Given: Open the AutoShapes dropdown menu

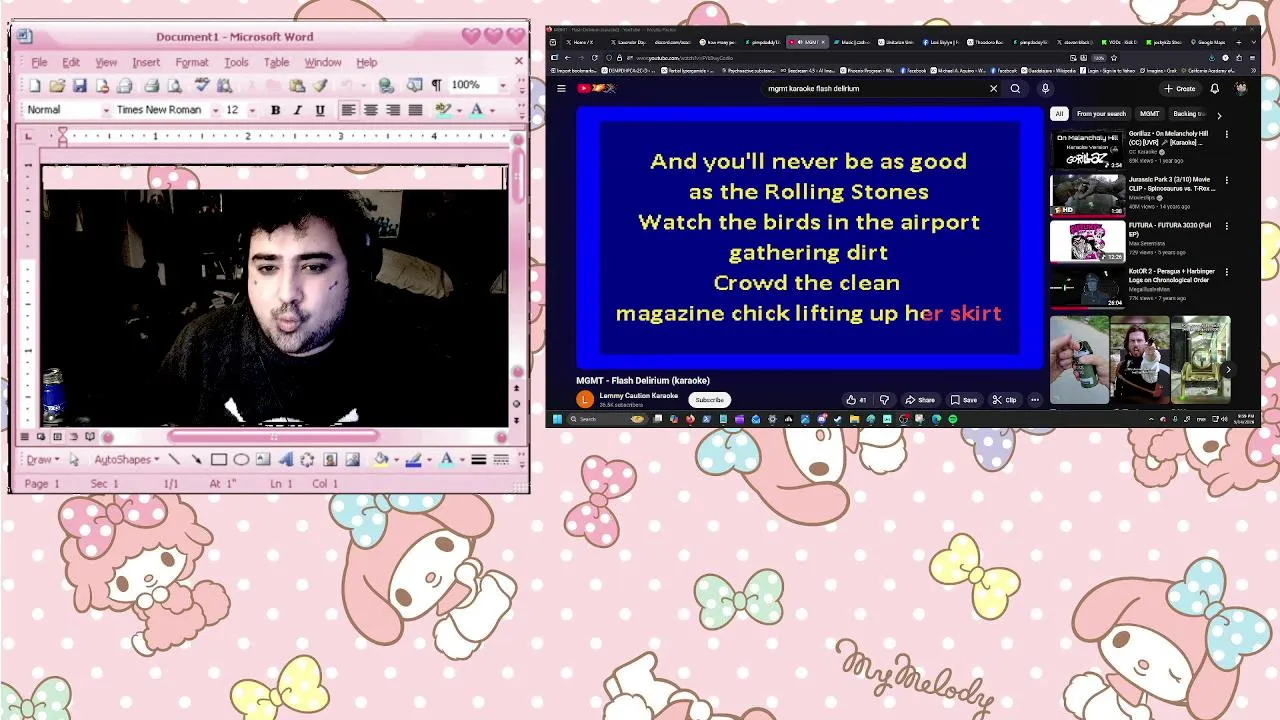Looking at the screenshot, I should 127,460.
